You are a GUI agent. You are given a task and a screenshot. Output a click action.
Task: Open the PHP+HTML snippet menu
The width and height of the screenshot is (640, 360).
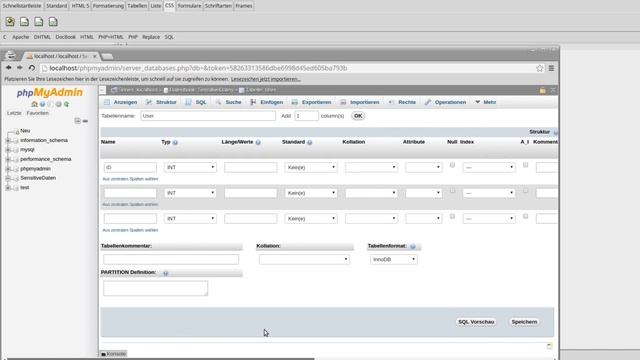click(111, 37)
